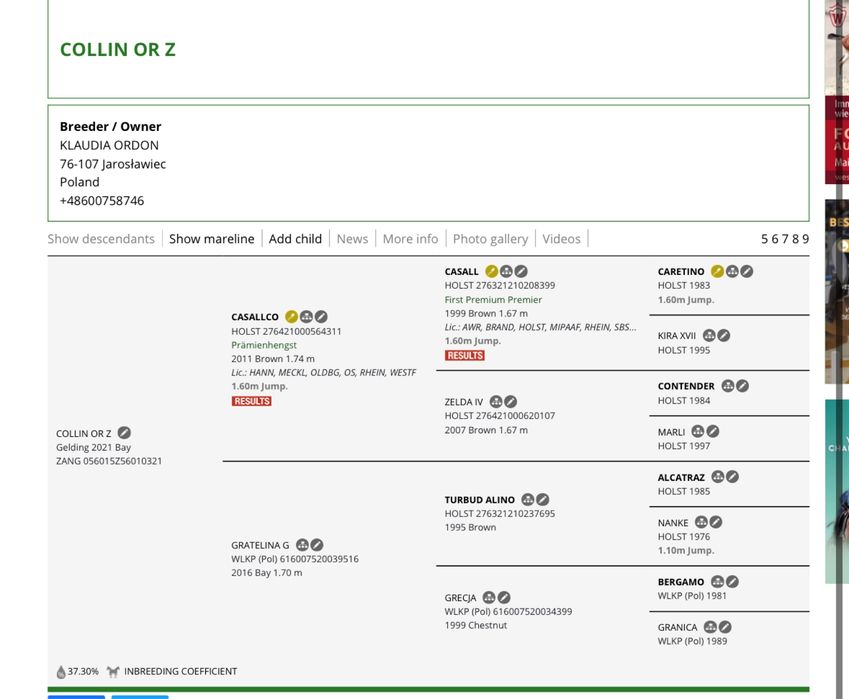
Task: Show 9 generations in the pedigree
Action: coord(806,239)
